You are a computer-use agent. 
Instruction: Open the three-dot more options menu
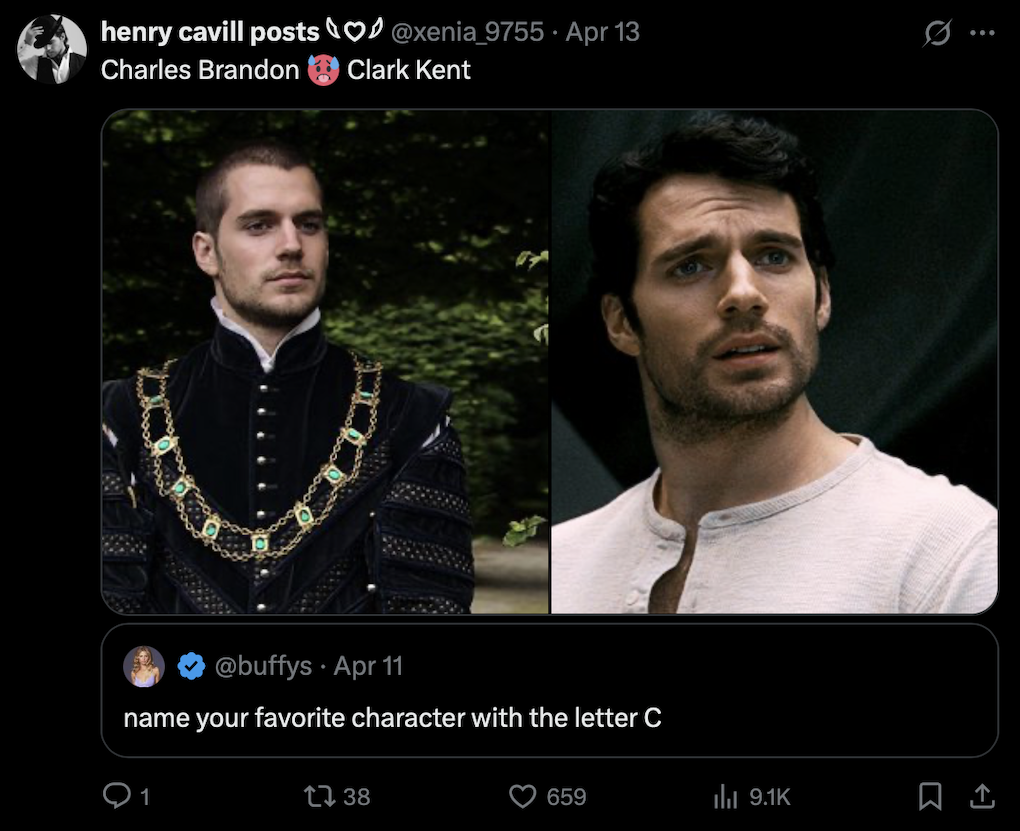click(983, 33)
